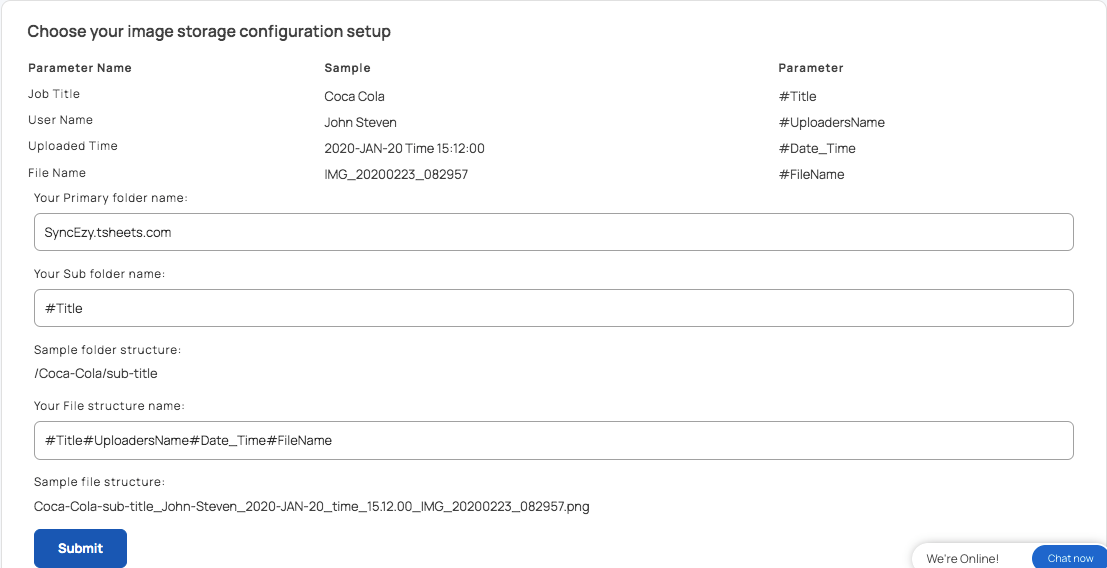The height and width of the screenshot is (568, 1107).
Task: Click the sample folder structure path
Action: click(x=95, y=374)
